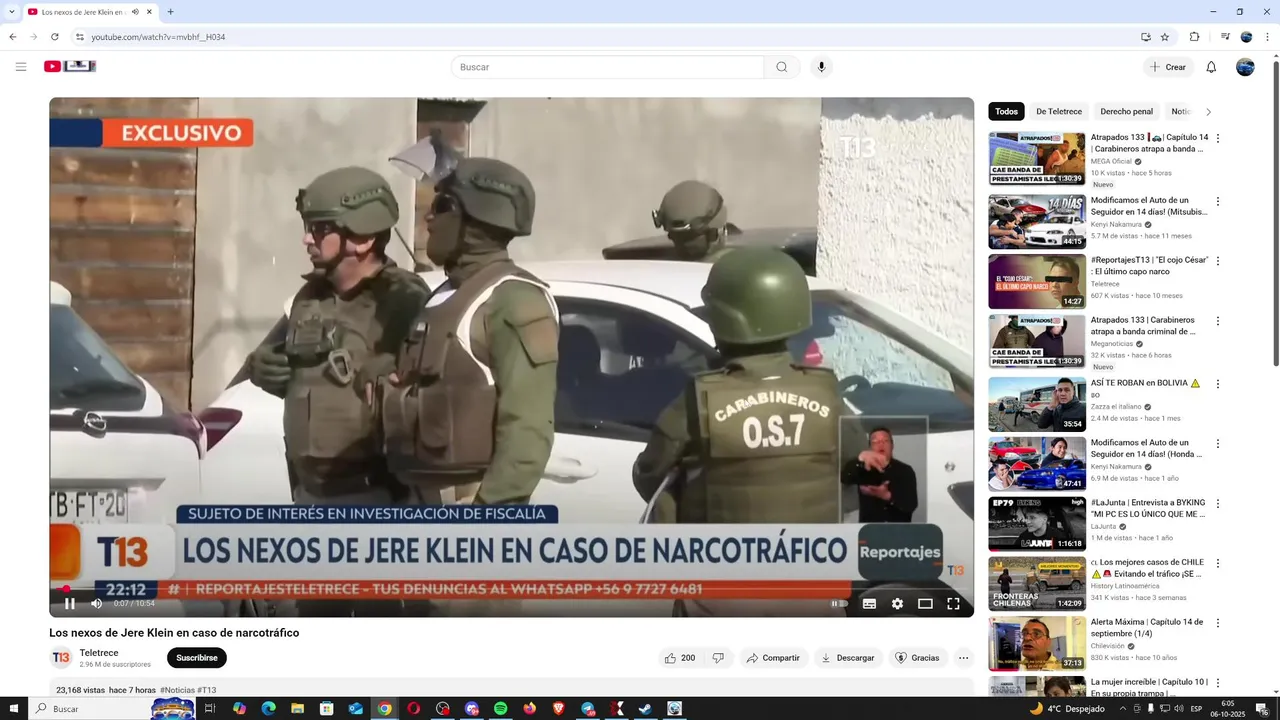Screen dimensions: 1280x720
Task: Open options for Meganoticias Atrapados 133 video
Action: 1218,321
